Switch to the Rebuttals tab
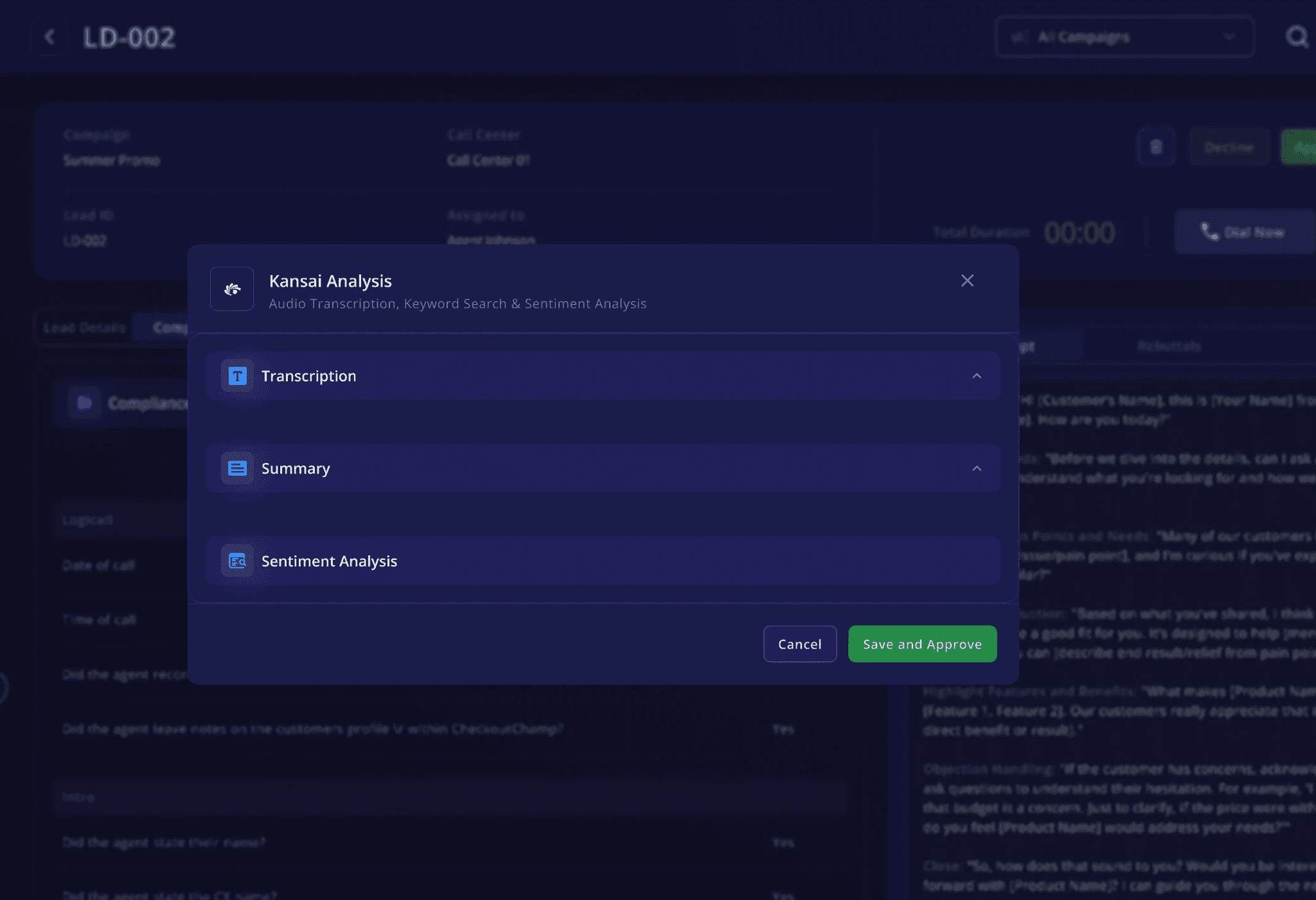Viewport: 1316px width, 900px height. pos(1169,346)
